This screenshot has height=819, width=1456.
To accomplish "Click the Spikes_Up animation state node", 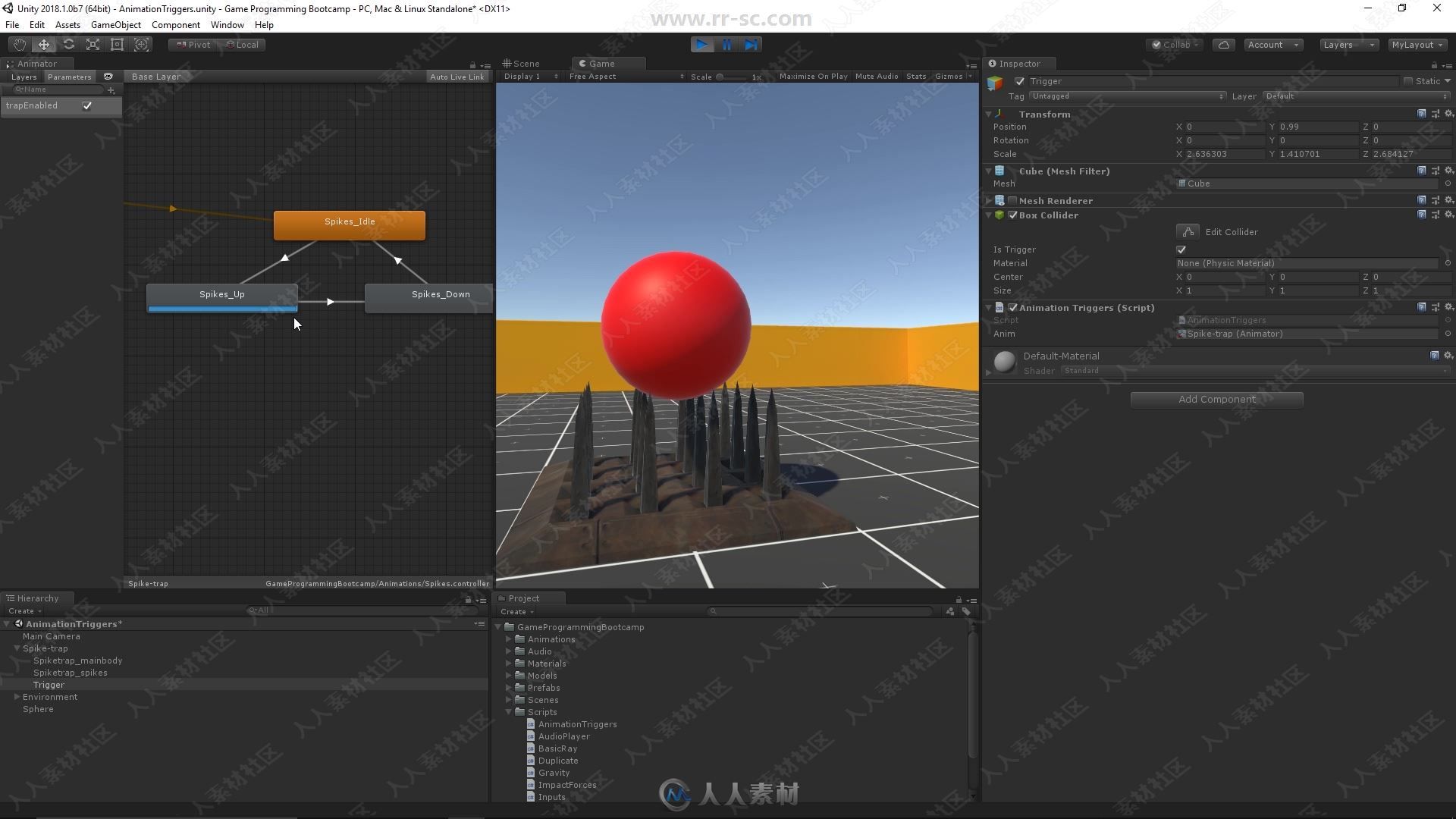I will pos(221,294).
